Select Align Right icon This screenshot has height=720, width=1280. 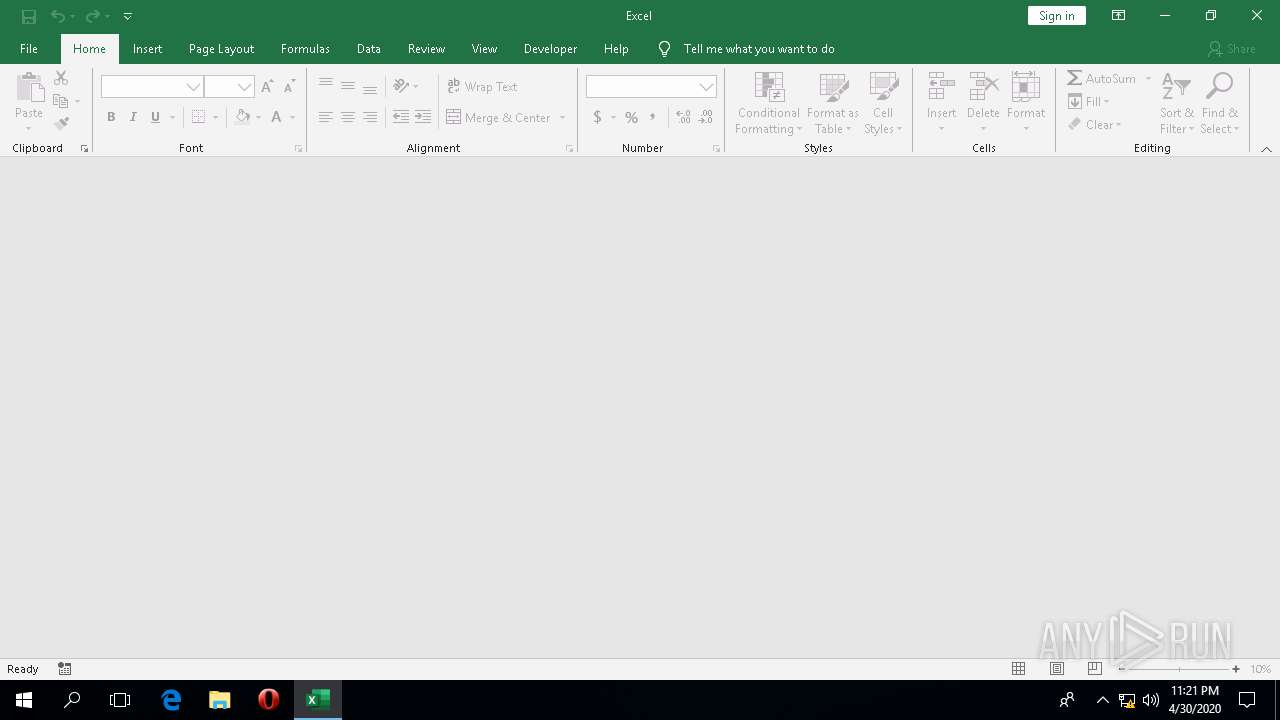point(370,117)
